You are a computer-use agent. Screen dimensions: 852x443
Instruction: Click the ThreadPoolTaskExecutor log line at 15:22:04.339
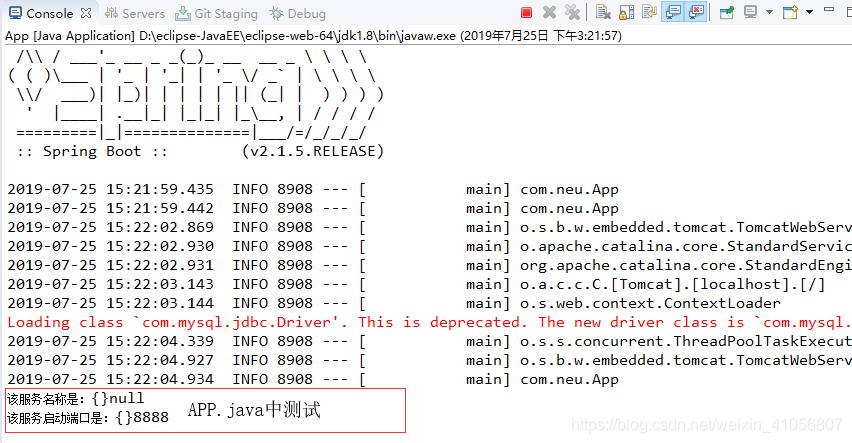point(429,341)
